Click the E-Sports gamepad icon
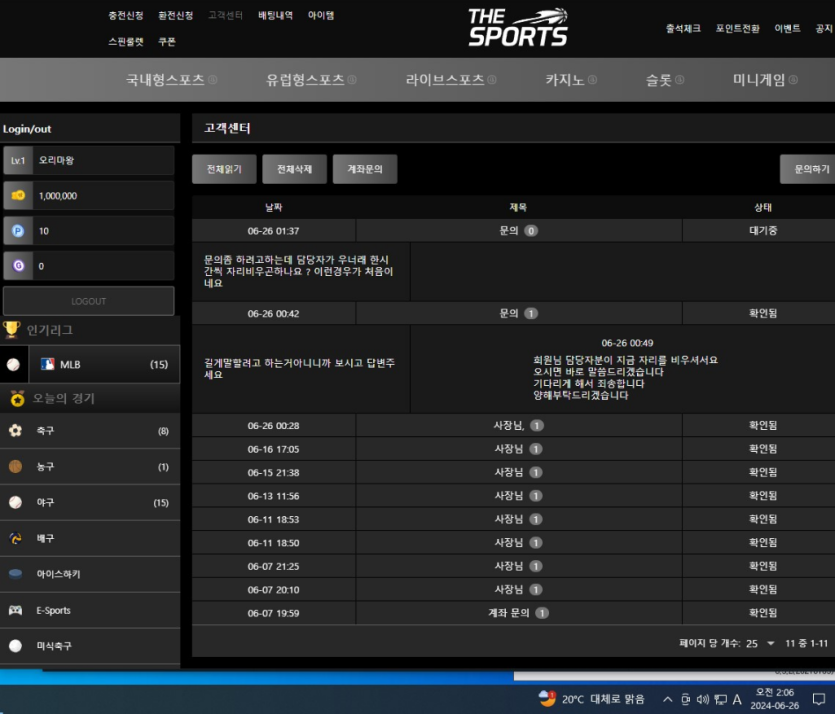835x714 pixels. tap(15, 610)
